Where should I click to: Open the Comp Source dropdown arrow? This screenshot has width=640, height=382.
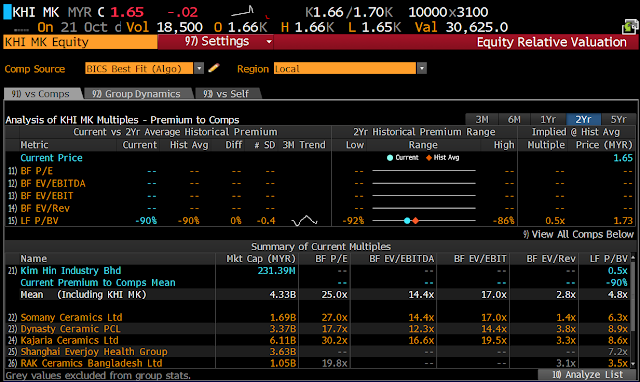(199, 68)
